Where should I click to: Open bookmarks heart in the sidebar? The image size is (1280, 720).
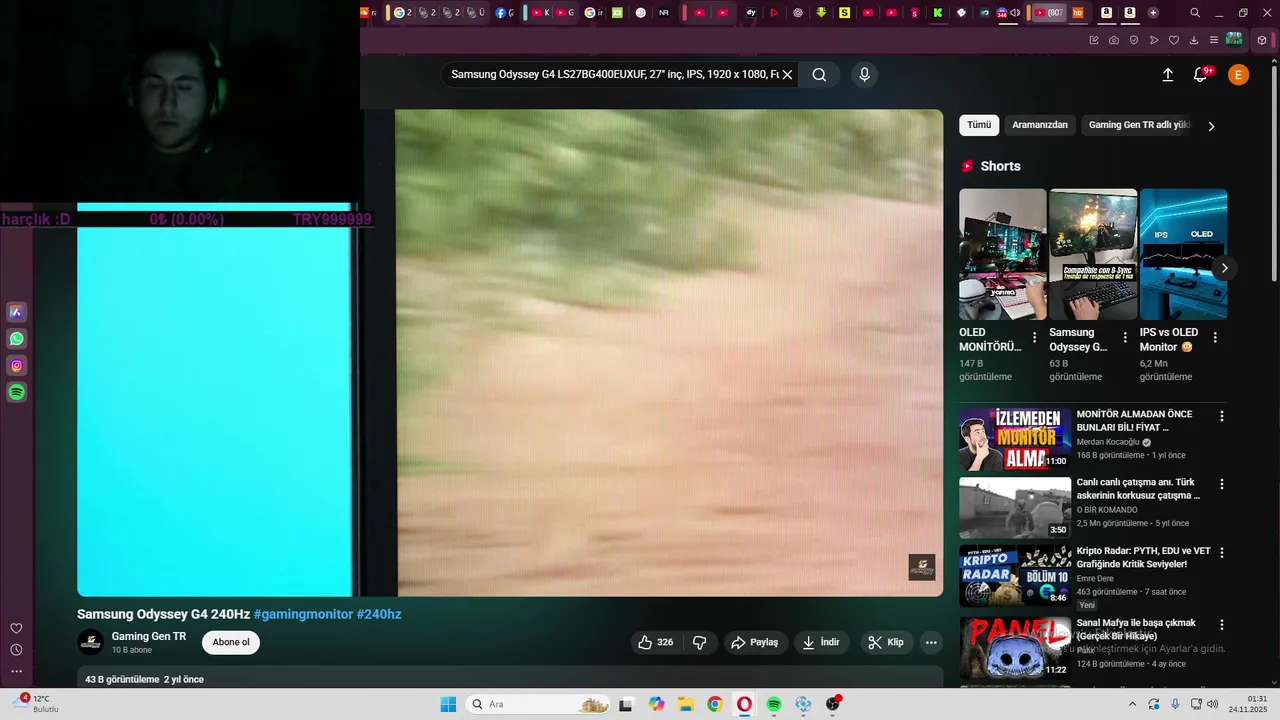coord(16,628)
